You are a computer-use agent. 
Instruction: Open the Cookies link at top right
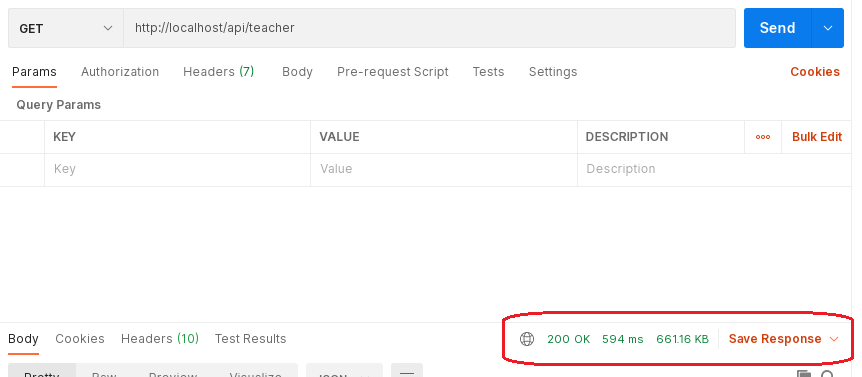[x=815, y=72]
